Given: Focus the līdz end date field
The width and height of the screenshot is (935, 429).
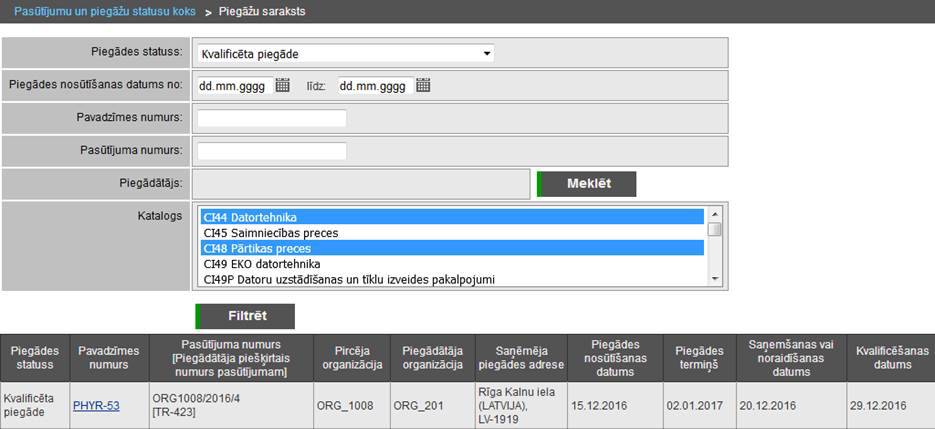Looking at the screenshot, I should coord(374,86).
